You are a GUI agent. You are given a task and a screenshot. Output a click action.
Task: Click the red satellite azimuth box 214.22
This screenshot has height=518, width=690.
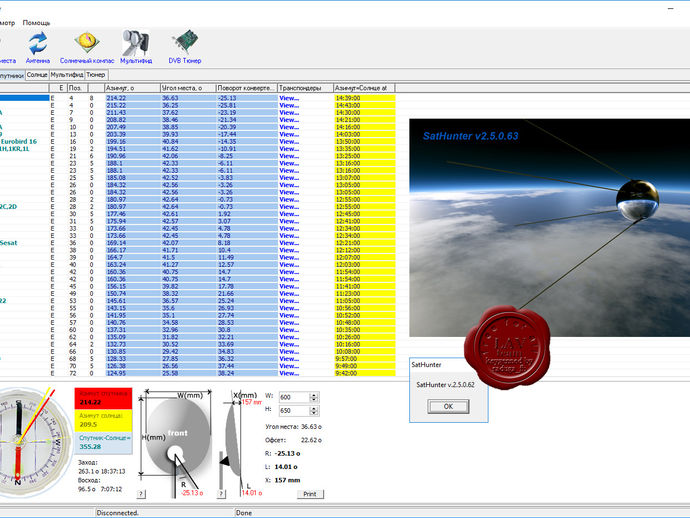click(103, 398)
